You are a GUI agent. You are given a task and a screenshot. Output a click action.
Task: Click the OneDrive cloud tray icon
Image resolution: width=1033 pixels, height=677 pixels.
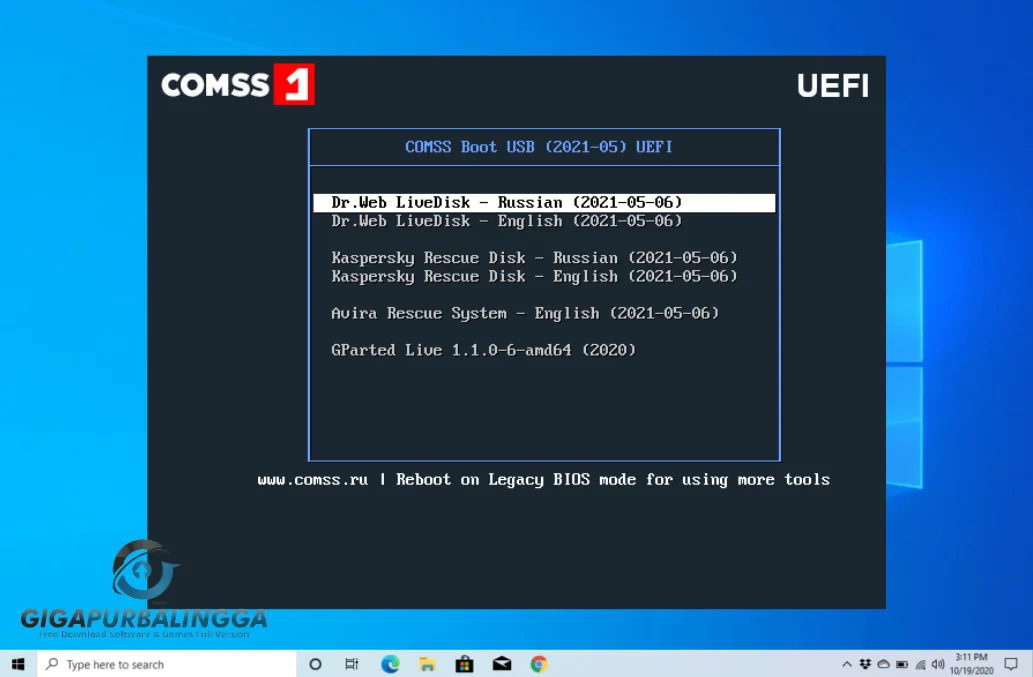tap(883, 664)
